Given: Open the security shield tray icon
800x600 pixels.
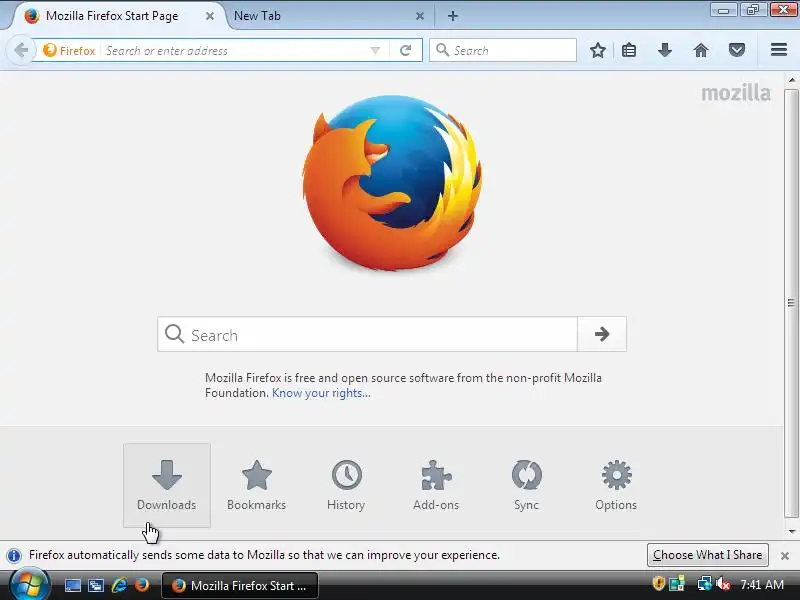Looking at the screenshot, I should click(x=658, y=583).
